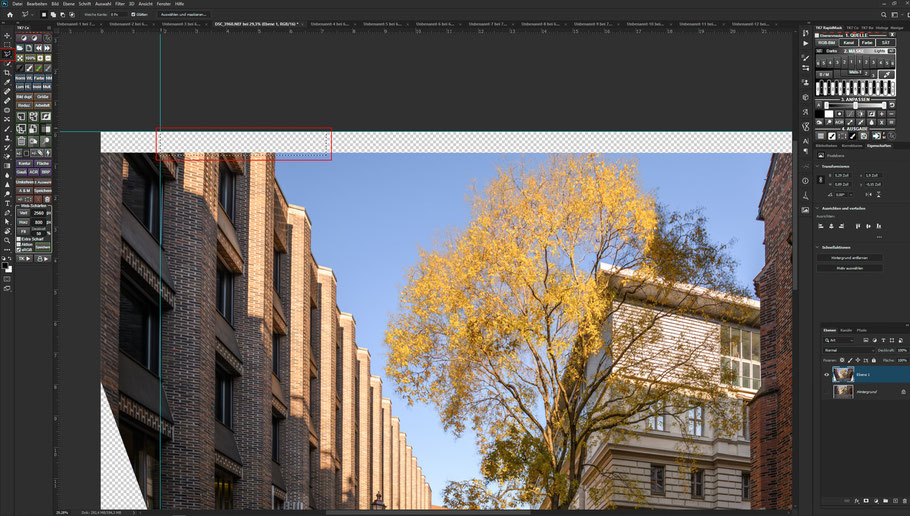The height and width of the screenshot is (516, 910).
Task: Click the TK7 trash can icon
Action: tap(21, 141)
